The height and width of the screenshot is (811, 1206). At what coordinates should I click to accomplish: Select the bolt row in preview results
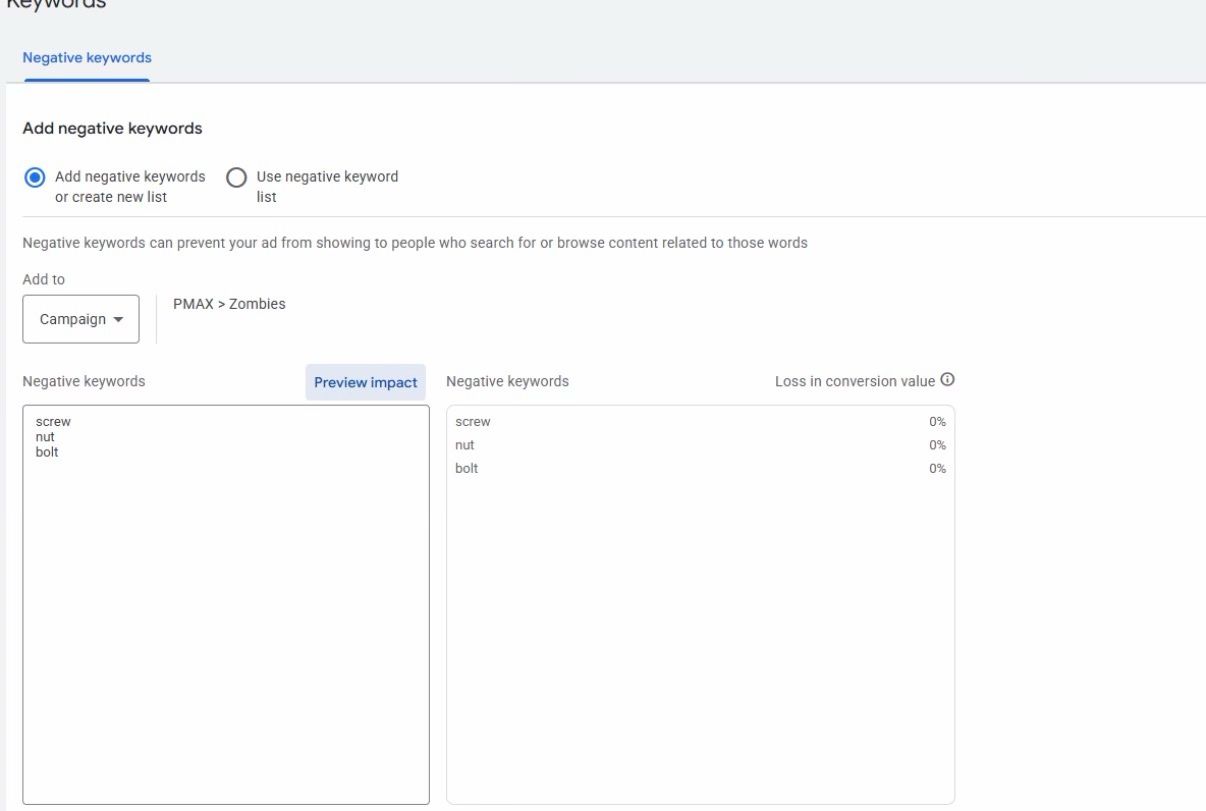[x=700, y=469]
